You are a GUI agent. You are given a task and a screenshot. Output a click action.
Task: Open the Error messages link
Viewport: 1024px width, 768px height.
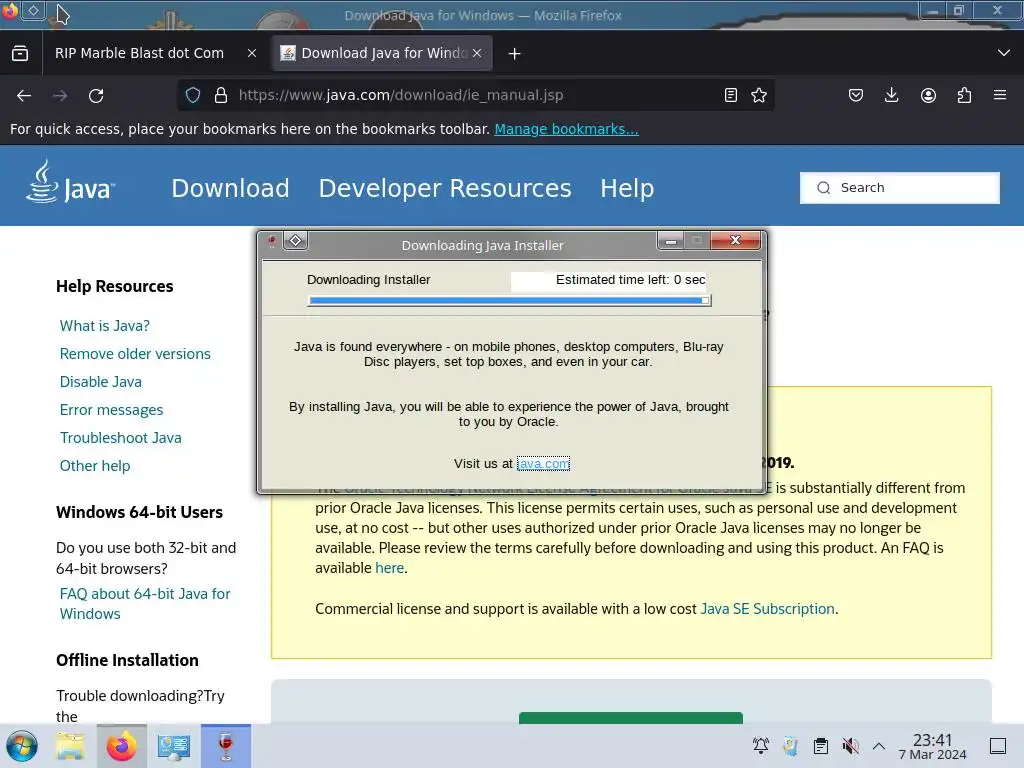click(112, 410)
